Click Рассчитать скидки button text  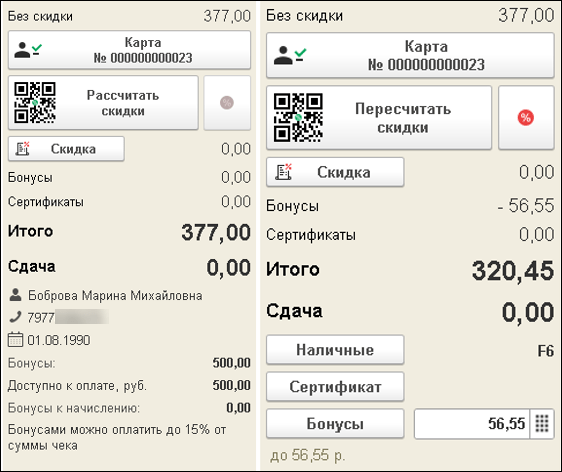point(123,103)
